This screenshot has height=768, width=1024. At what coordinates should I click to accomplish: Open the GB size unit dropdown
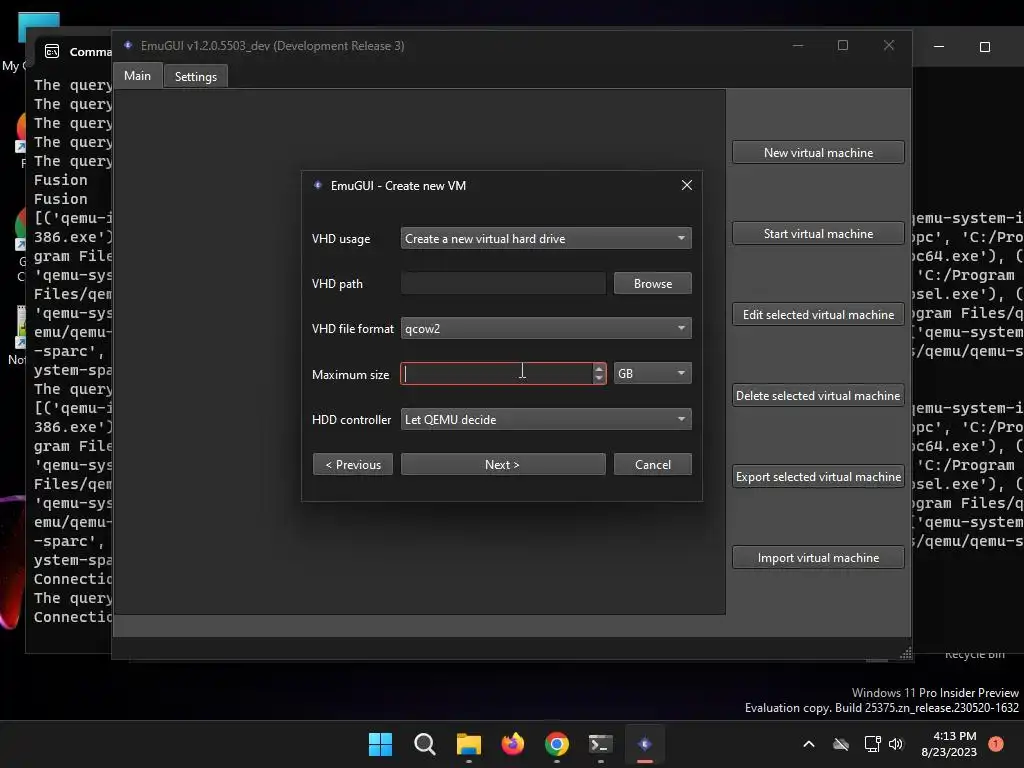point(652,374)
